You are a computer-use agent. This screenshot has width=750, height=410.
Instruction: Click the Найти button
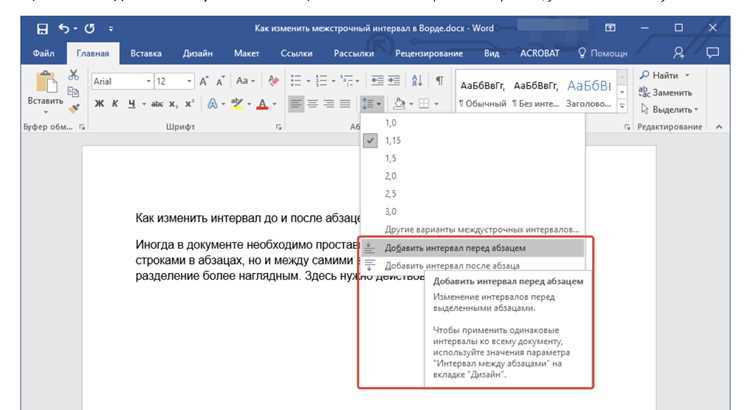tap(665, 75)
